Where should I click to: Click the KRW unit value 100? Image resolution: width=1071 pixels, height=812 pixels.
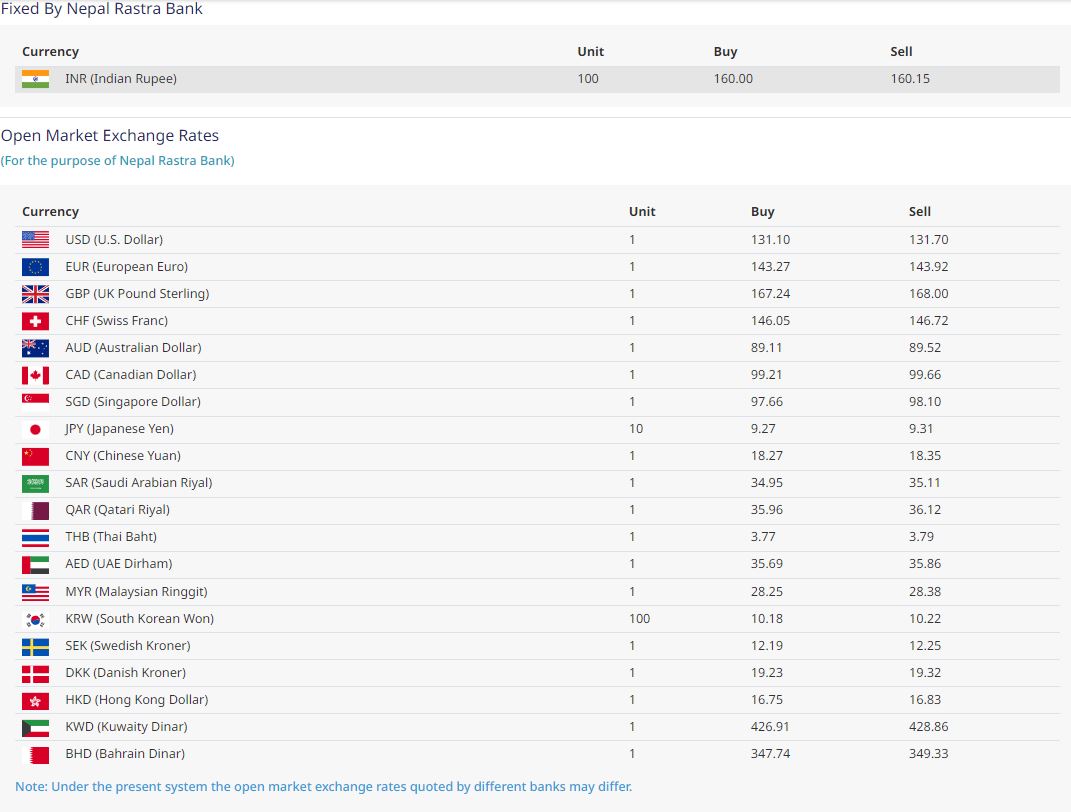point(639,619)
